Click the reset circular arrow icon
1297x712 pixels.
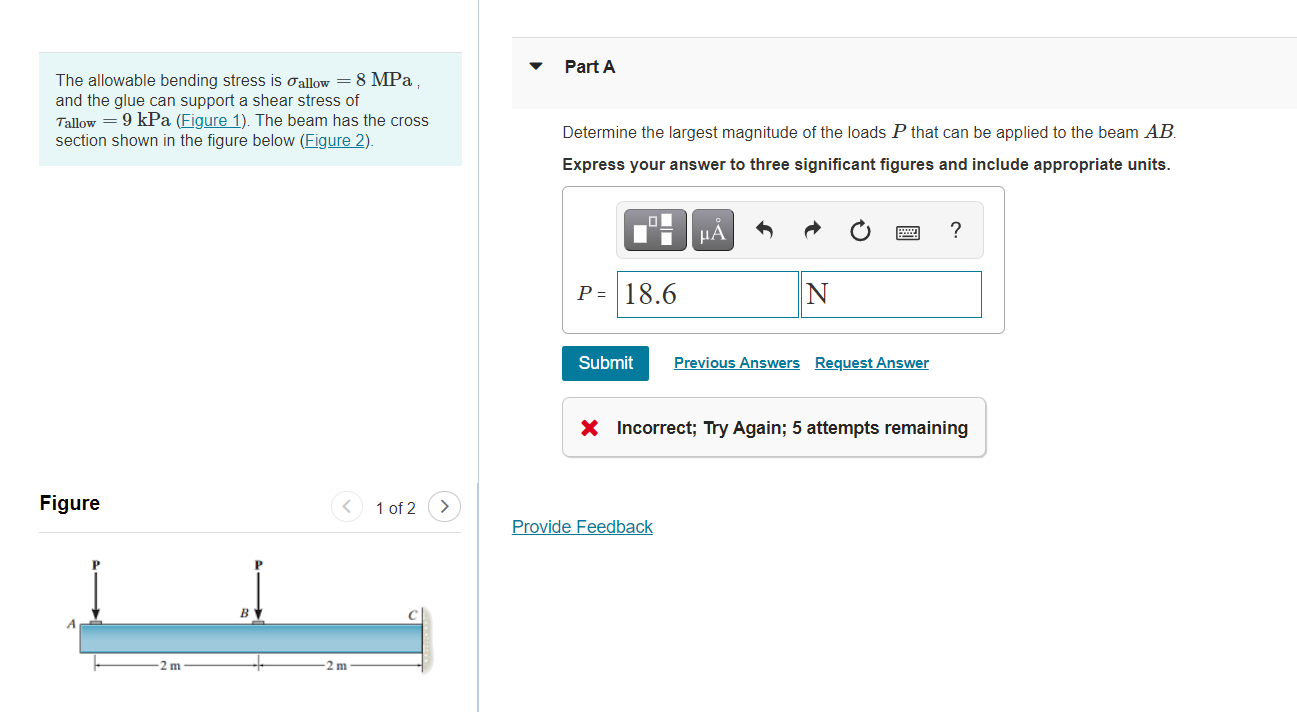(x=860, y=231)
